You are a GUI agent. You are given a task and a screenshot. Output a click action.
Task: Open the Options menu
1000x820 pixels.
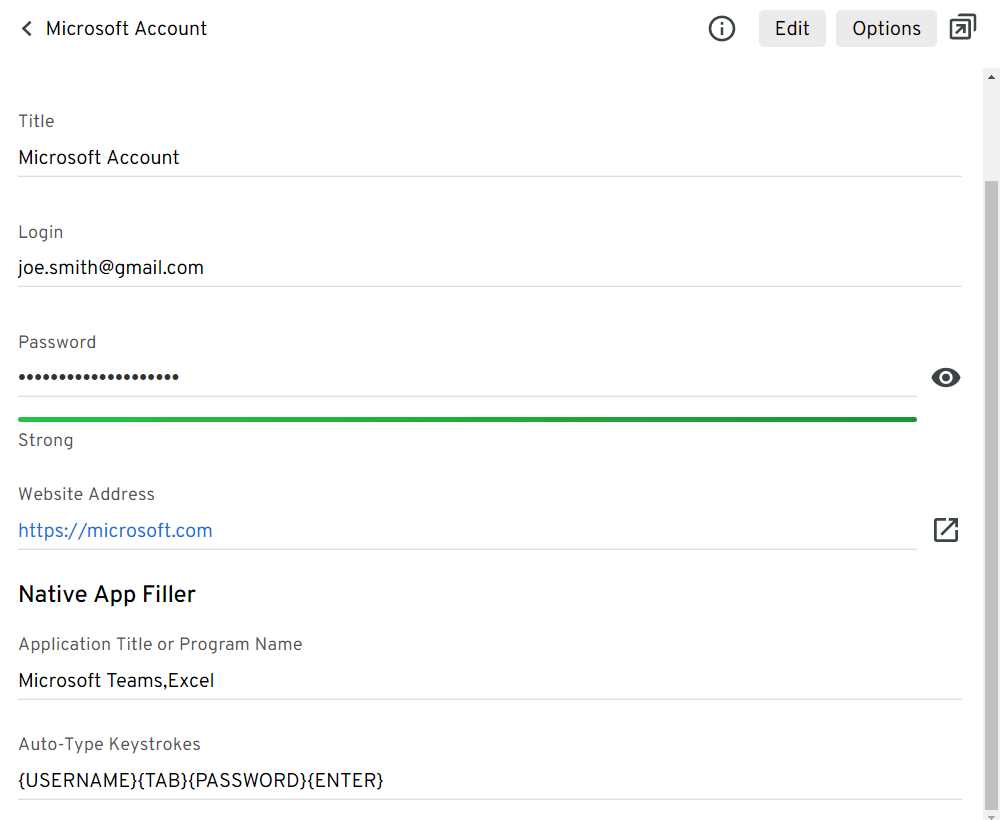tap(885, 29)
